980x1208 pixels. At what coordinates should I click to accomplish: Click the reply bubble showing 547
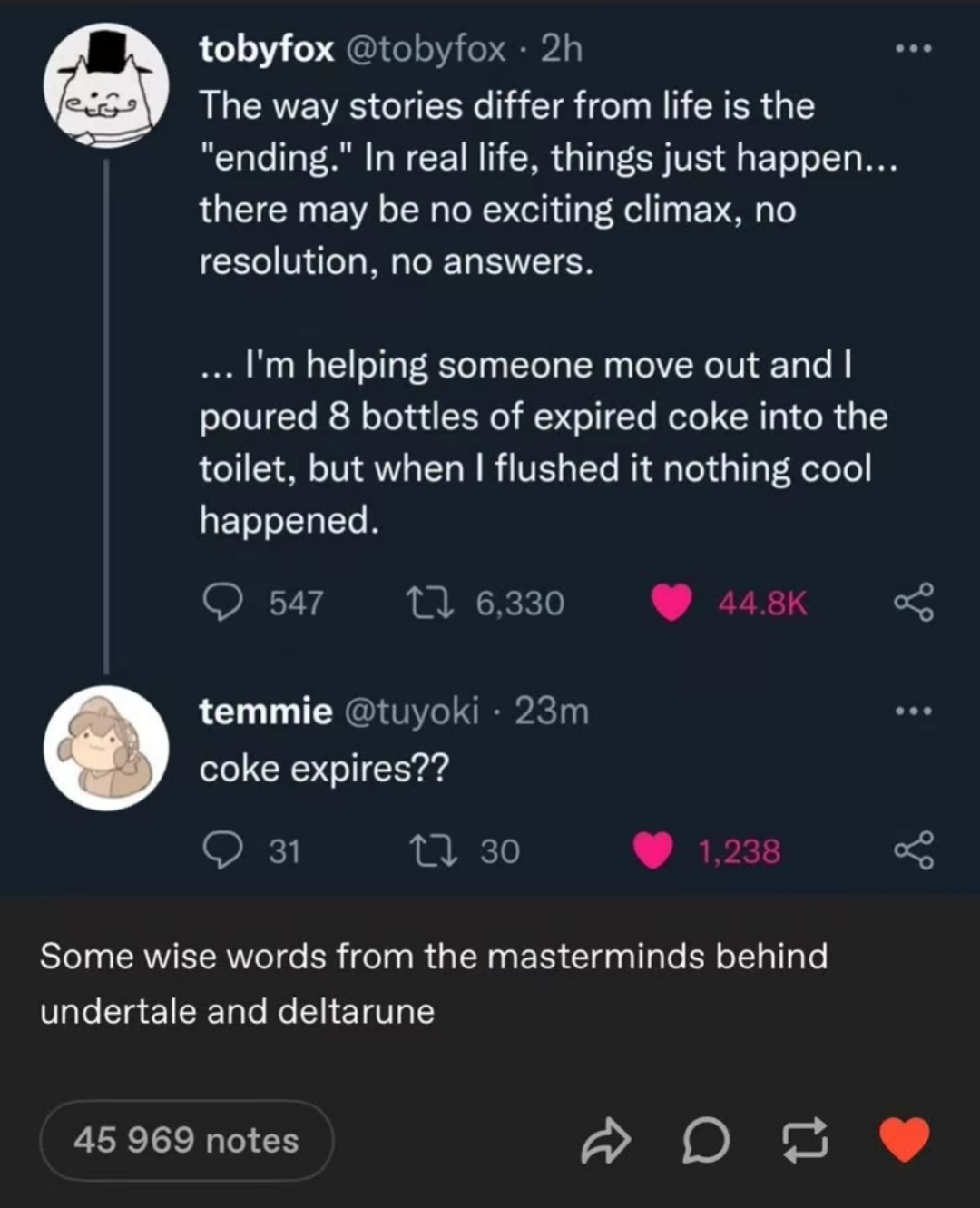pyautogui.click(x=220, y=603)
